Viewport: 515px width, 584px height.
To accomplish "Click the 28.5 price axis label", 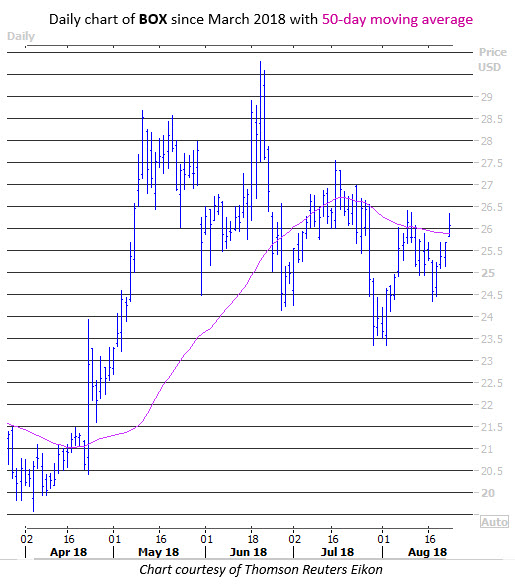I will (492, 119).
